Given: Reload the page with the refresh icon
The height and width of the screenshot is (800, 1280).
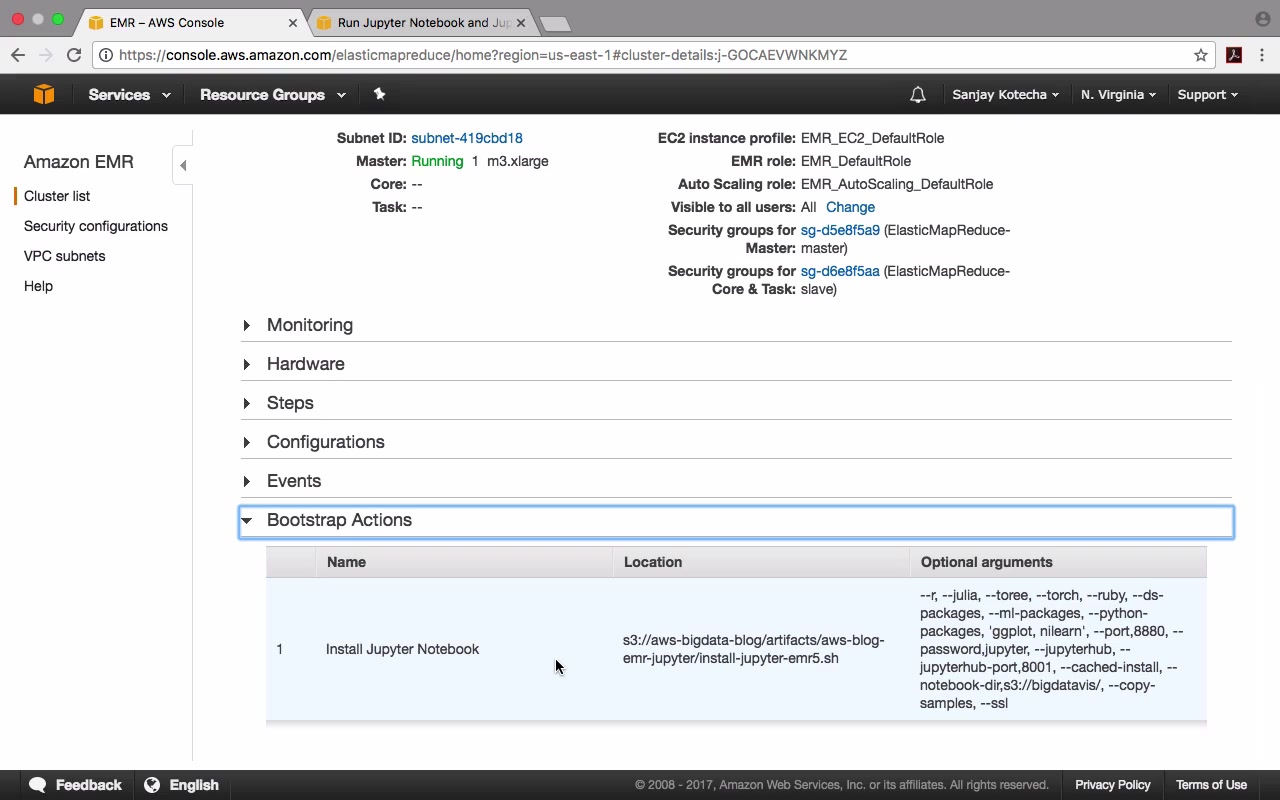Looking at the screenshot, I should [74, 55].
